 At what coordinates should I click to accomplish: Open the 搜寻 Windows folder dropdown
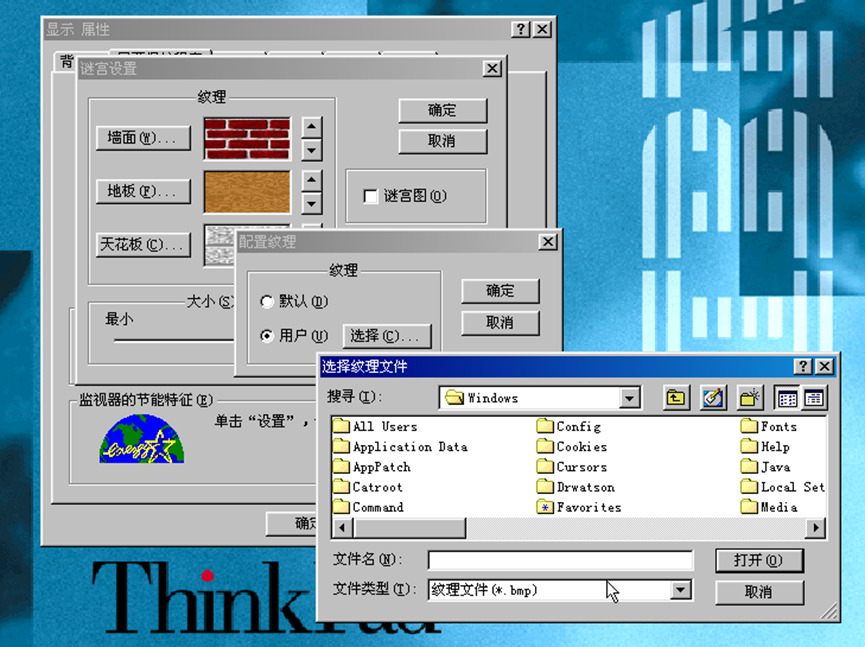[x=629, y=398]
